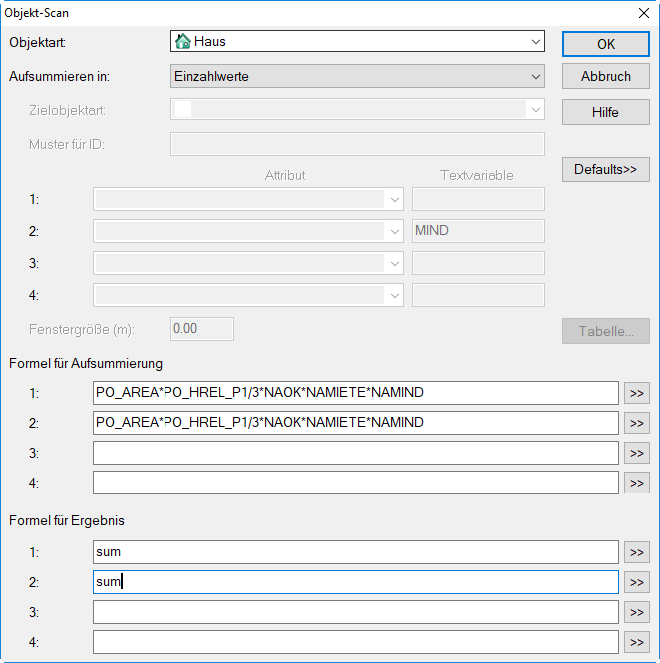This screenshot has height=663, width=660.
Task: Expand options with Defaults>> button
Action: (605, 170)
